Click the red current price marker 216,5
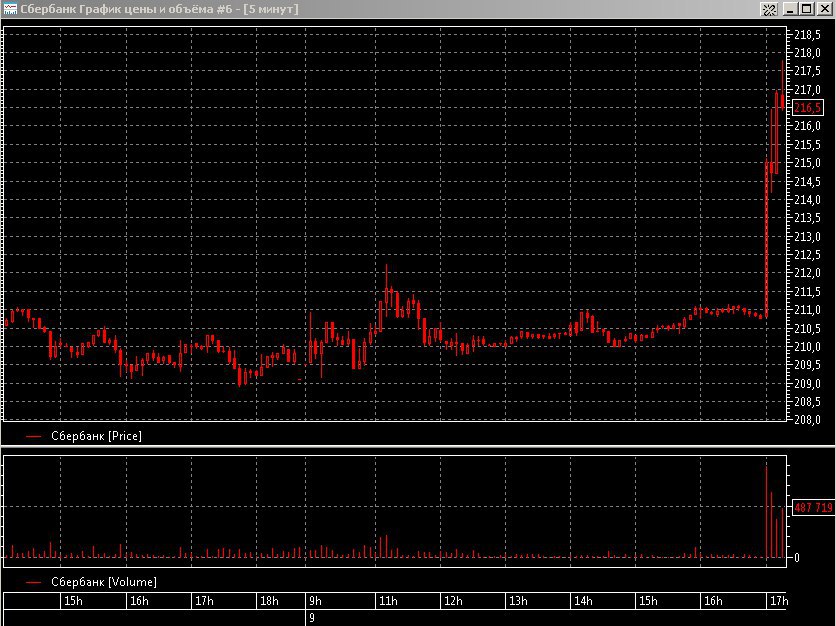 808,108
